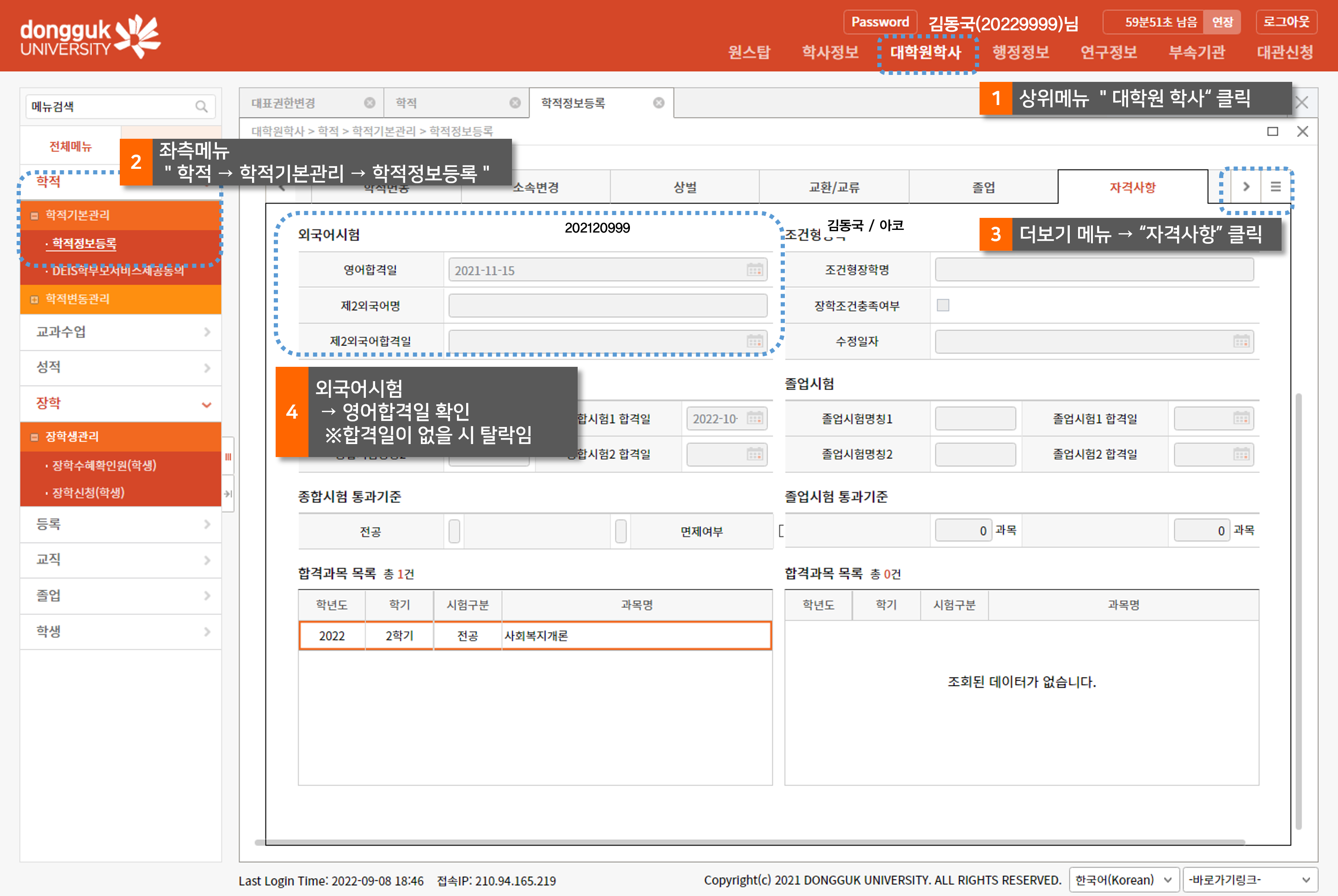
Task: Open the 졸업시험1 합격일 calendar picker
Action: click(x=1241, y=418)
